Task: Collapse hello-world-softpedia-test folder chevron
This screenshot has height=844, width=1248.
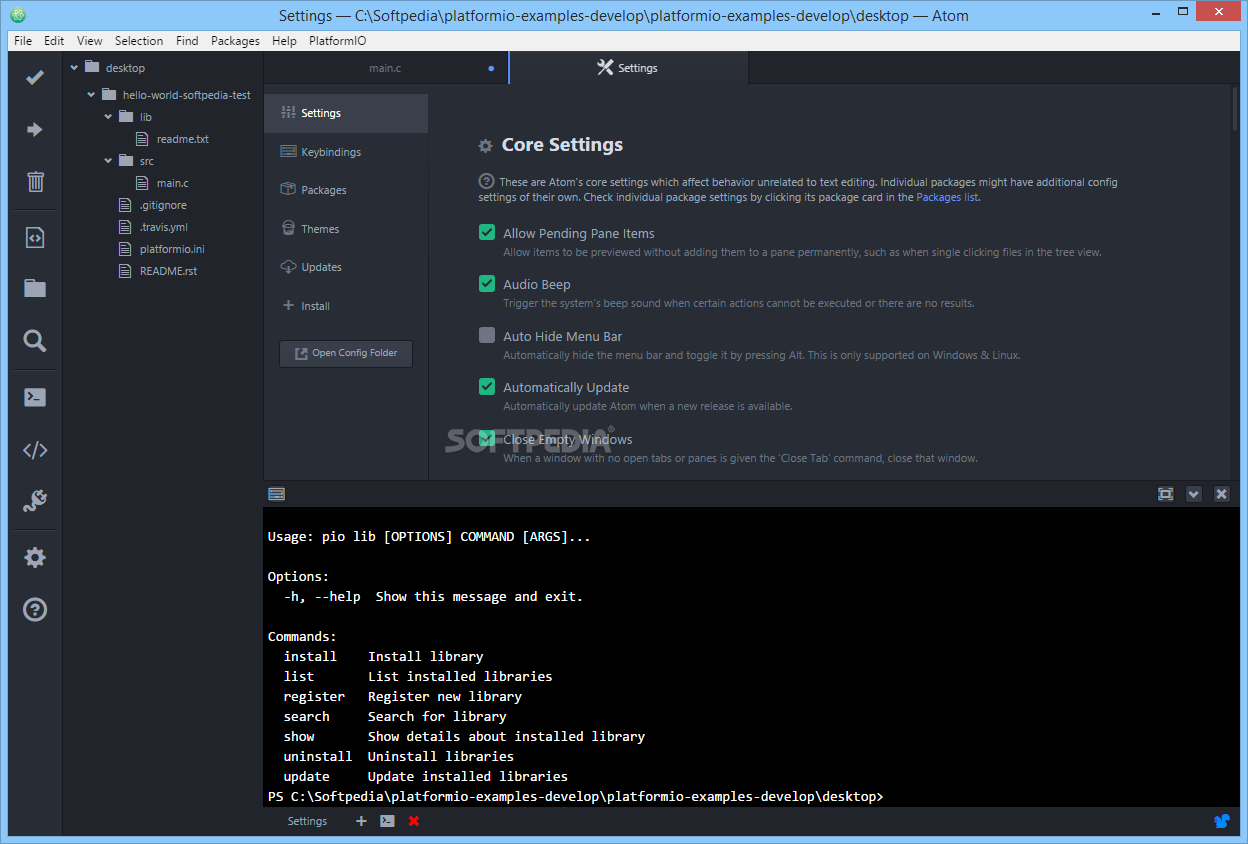Action: (91, 95)
